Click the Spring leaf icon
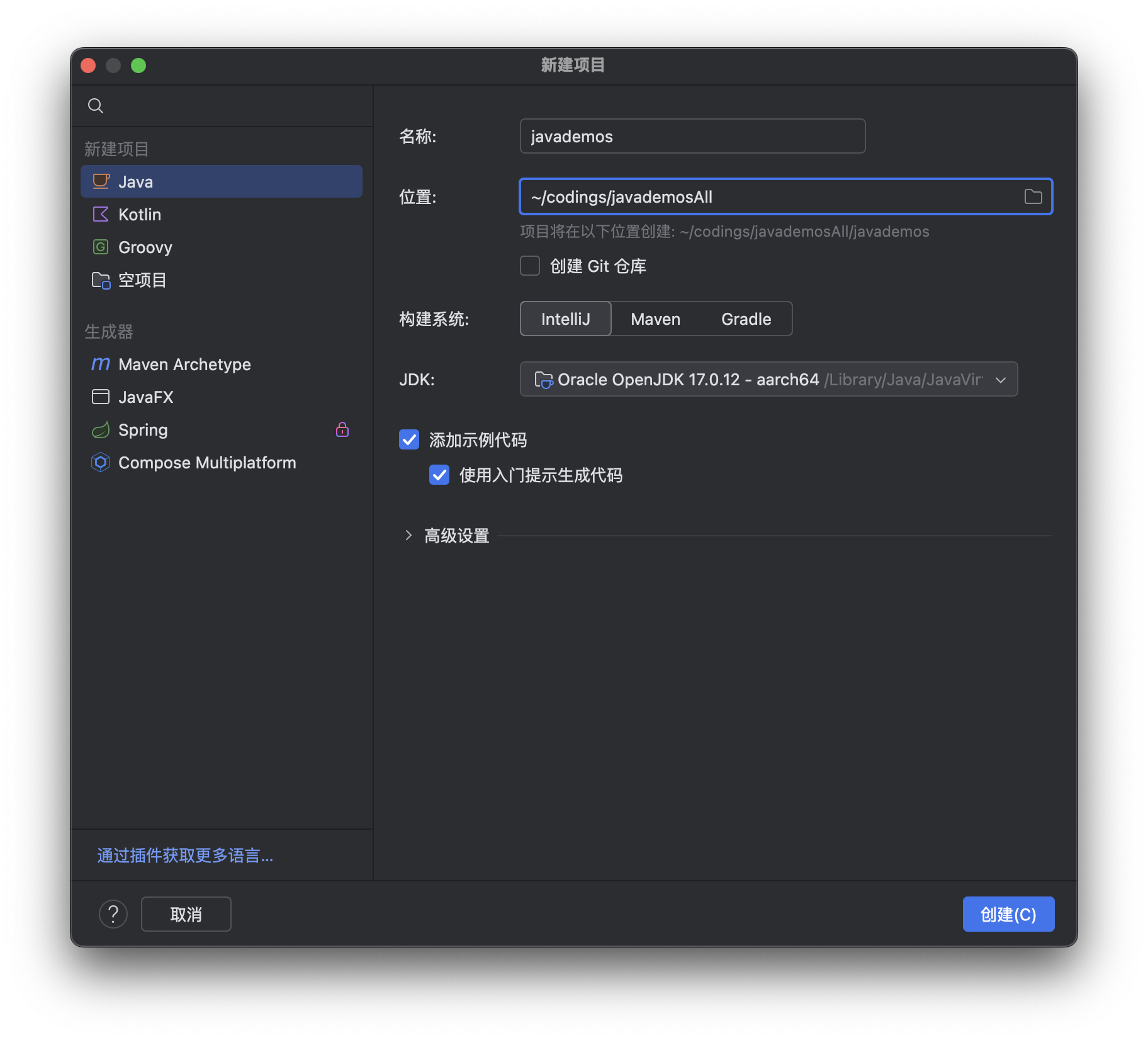Viewport: 1148px width, 1040px height. coord(101,429)
